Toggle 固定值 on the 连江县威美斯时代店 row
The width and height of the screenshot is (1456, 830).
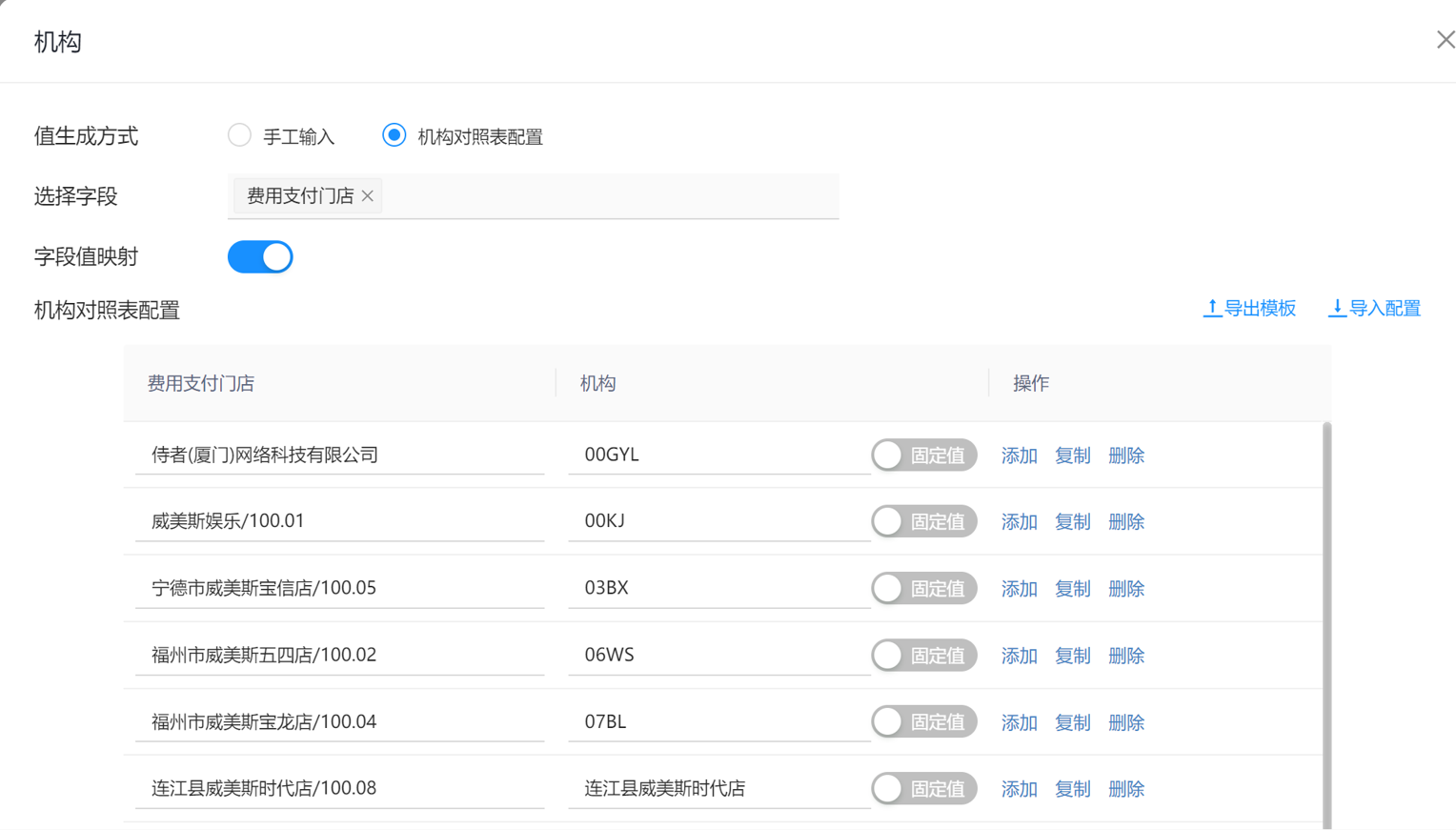(x=923, y=788)
